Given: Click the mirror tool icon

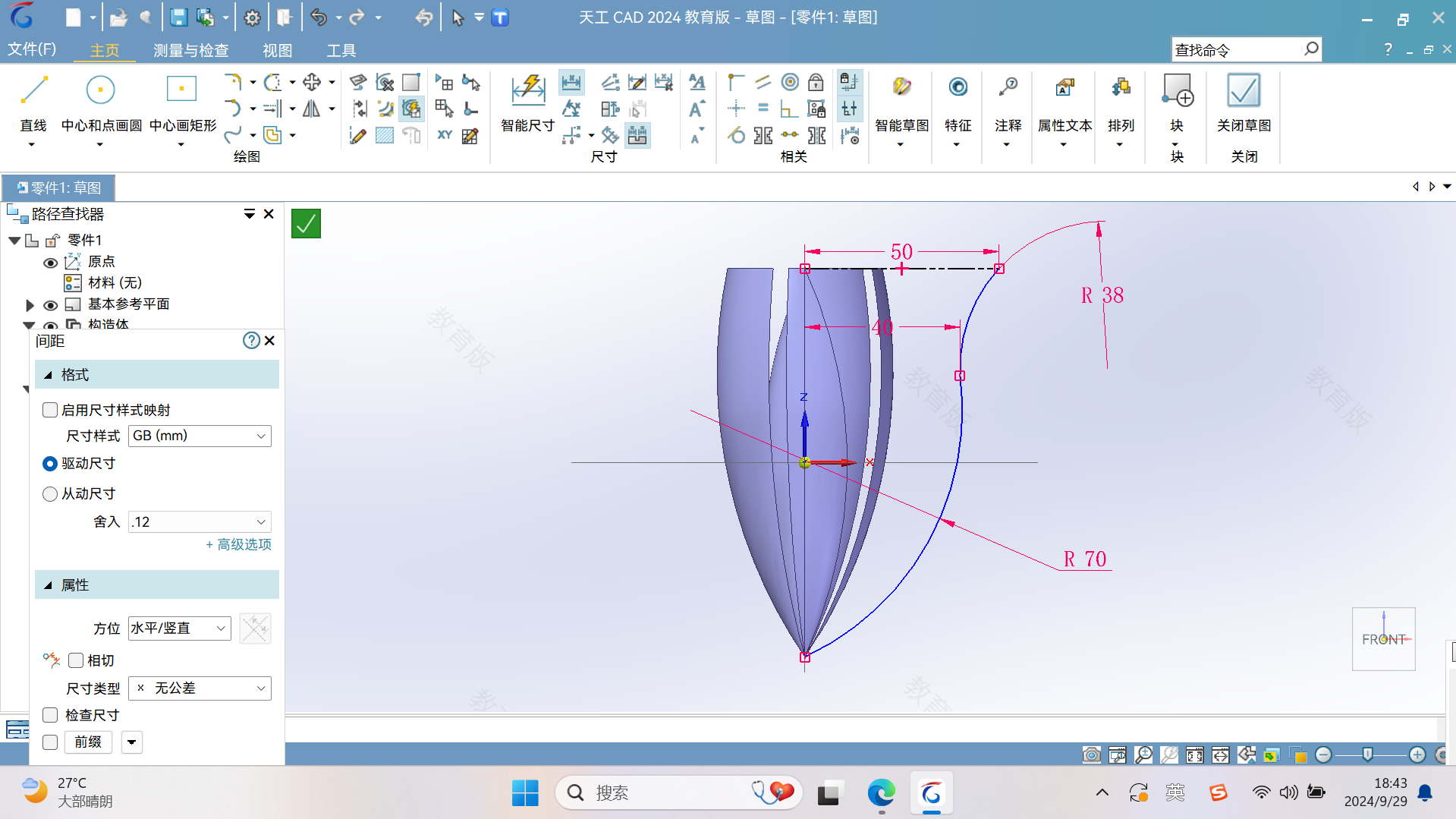Looking at the screenshot, I should pyautogui.click(x=311, y=109).
